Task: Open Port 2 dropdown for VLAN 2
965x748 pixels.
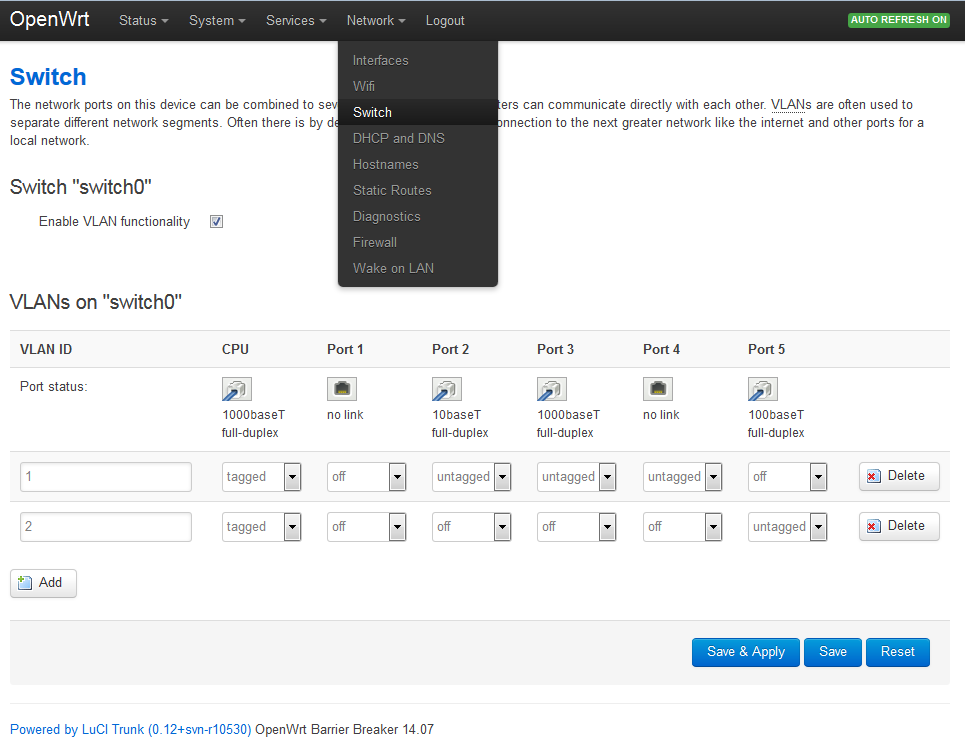Action: pyautogui.click(x=471, y=527)
